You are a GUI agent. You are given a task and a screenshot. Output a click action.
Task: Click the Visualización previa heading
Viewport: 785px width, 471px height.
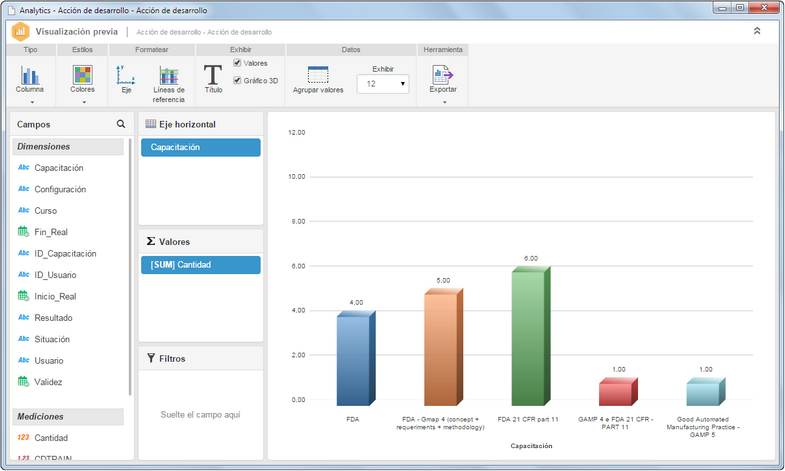click(77, 32)
